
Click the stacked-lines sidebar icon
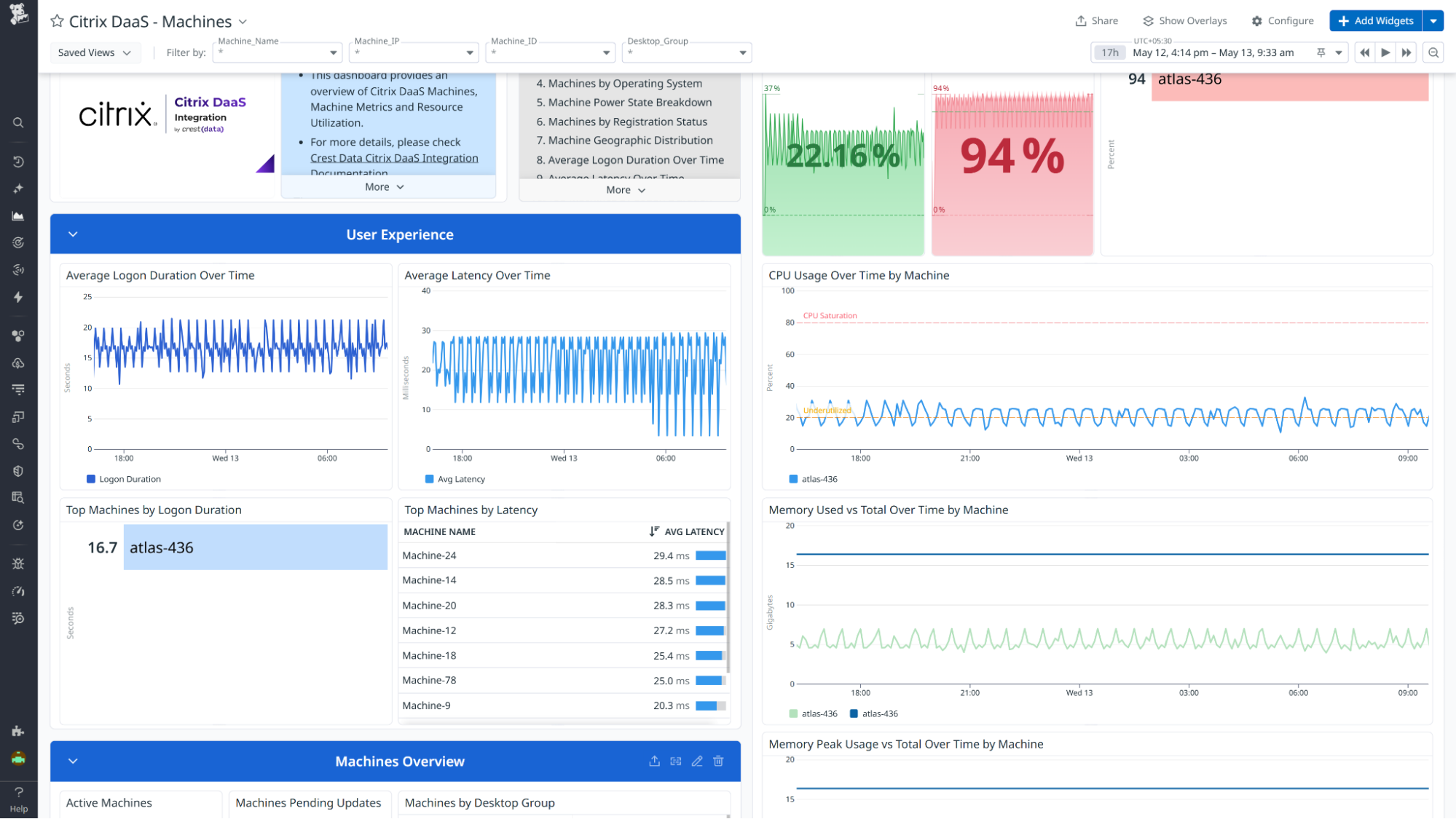click(x=18, y=389)
